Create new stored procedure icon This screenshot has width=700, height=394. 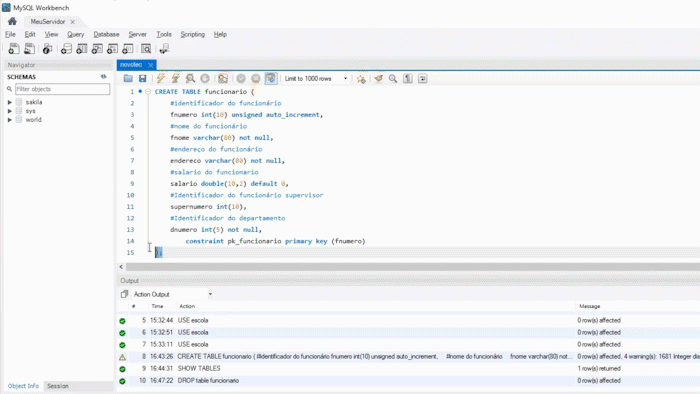[x=112, y=49]
